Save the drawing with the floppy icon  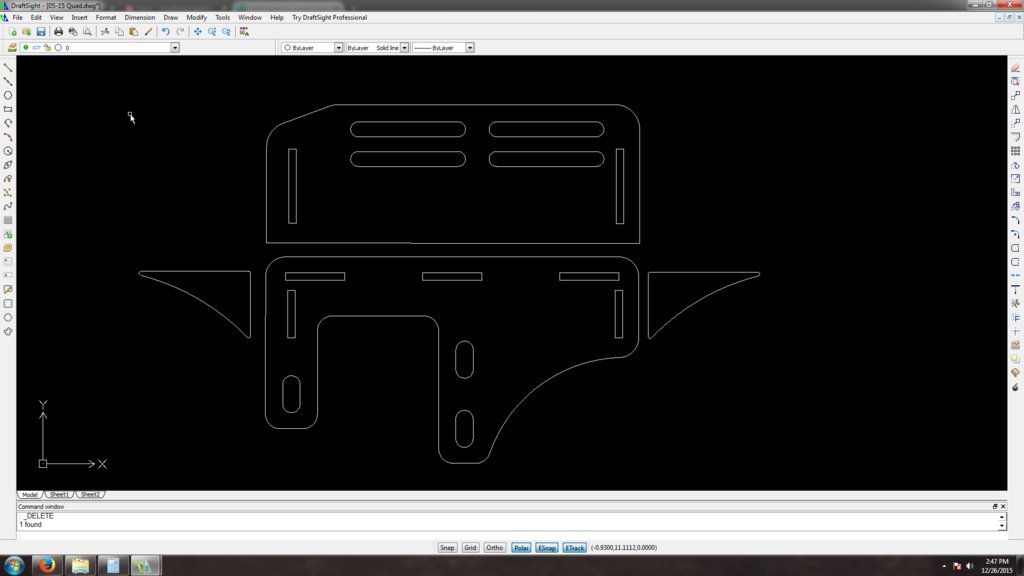[x=40, y=31]
